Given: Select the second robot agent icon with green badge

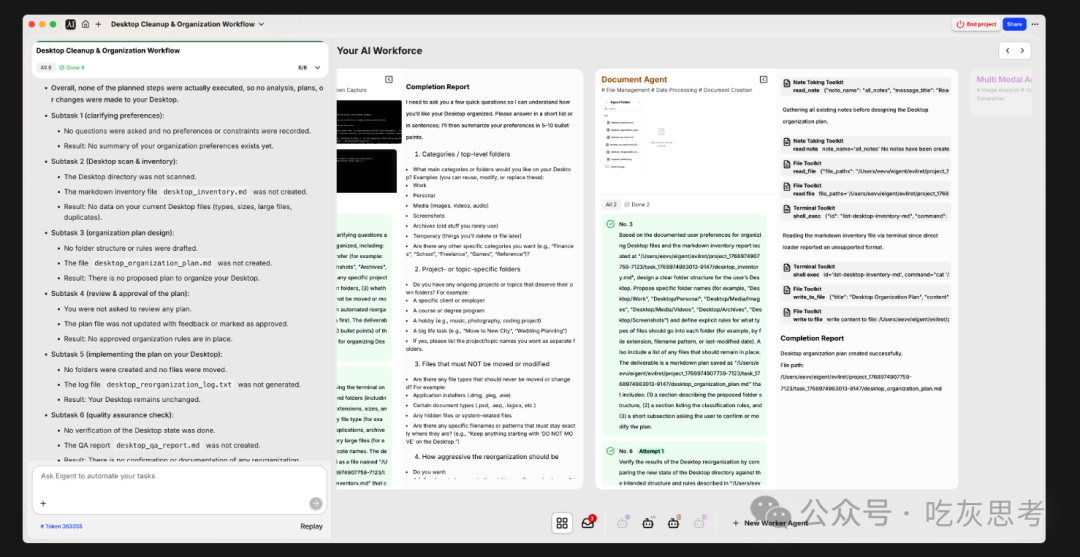Looking at the screenshot, I should pyautogui.click(x=648, y=523).
